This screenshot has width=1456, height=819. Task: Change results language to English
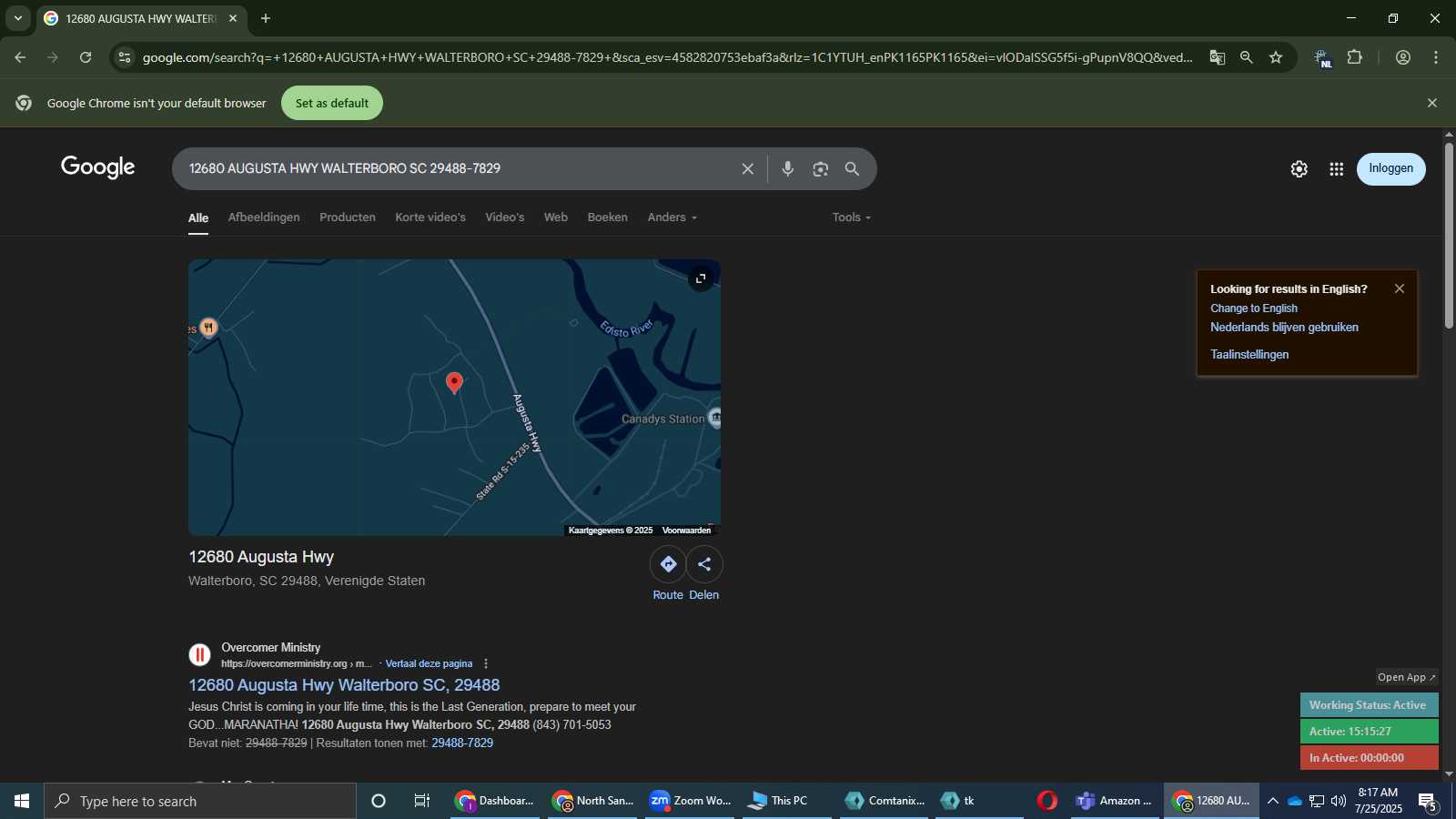(1254, 308)
